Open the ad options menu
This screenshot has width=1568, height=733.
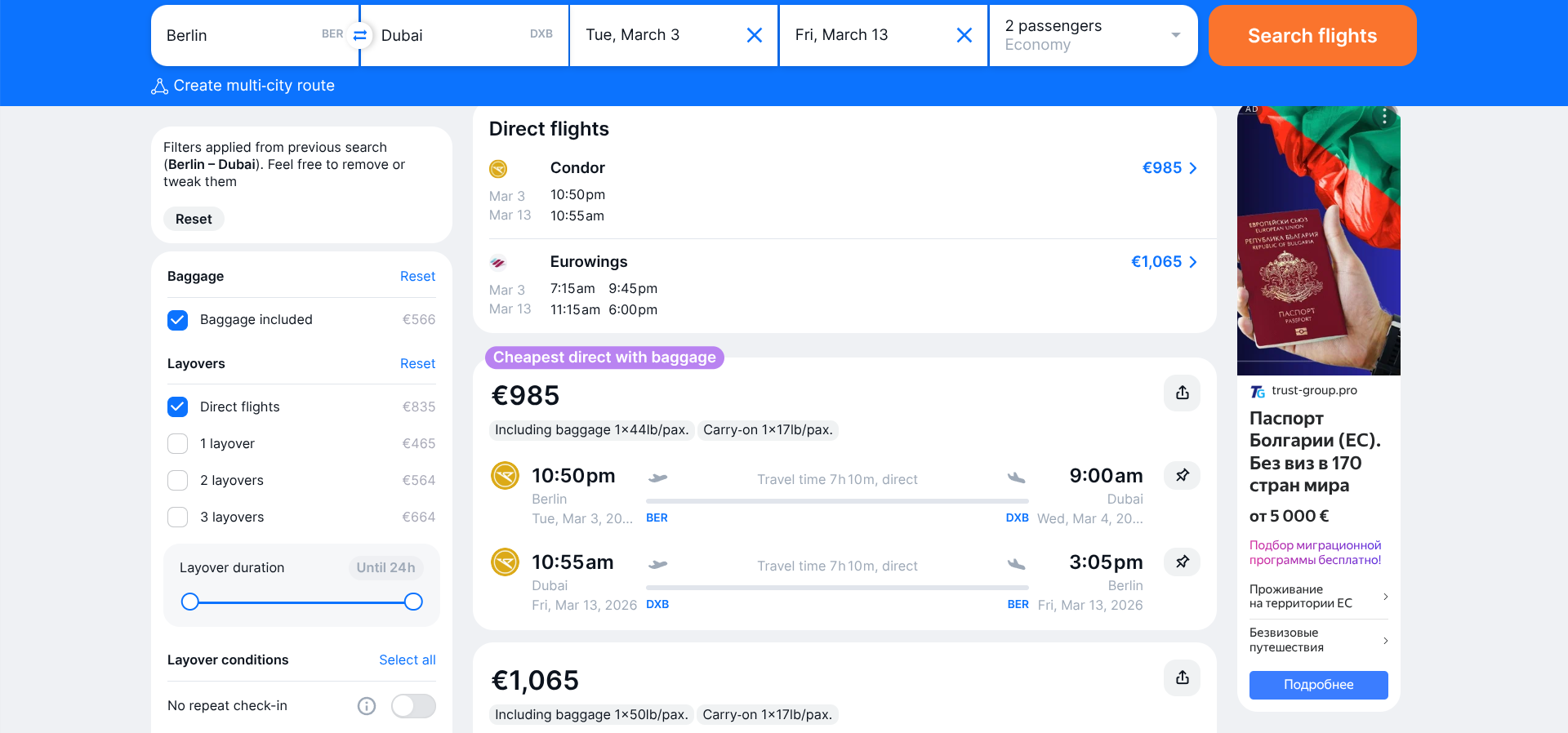(x=1384, y=117)
